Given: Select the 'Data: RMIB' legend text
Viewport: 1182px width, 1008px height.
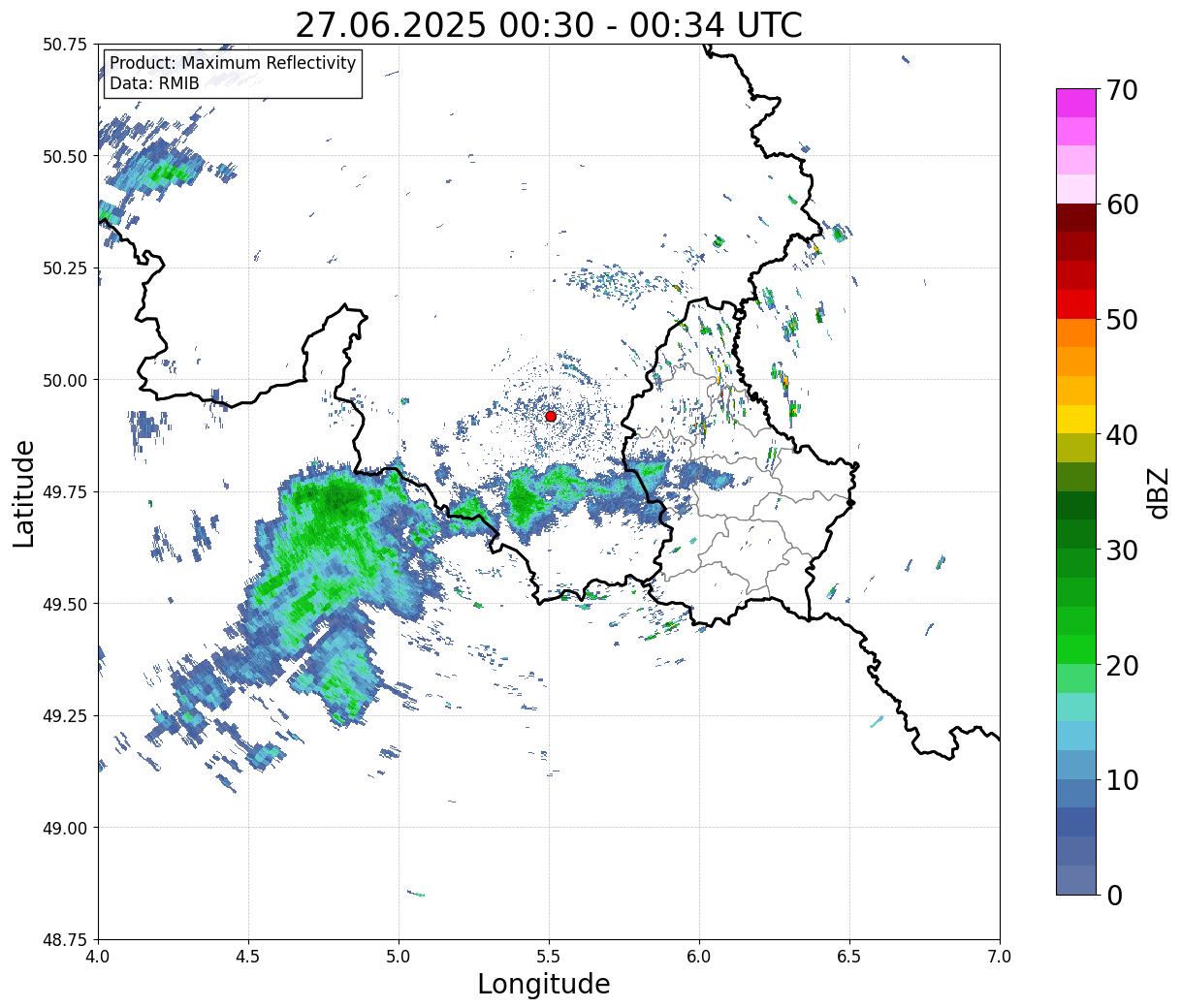Looking at the screenshot, I should [154, 83].
